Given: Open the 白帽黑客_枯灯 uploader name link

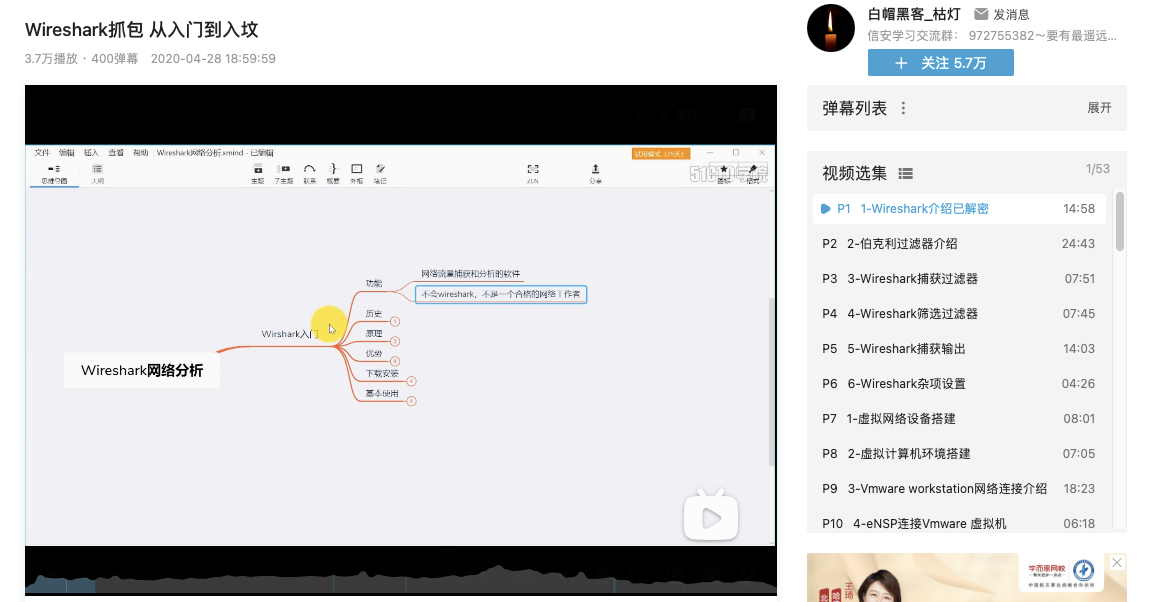Looking at the screenshot, I should 914,14.
